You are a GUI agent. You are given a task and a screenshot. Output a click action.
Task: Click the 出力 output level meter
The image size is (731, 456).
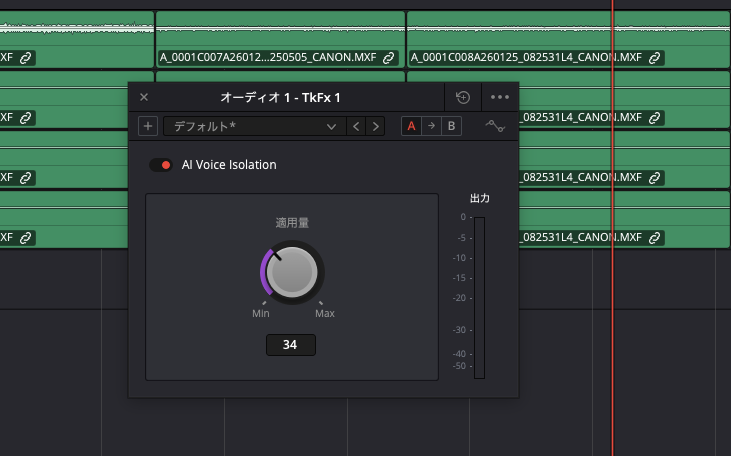coord(479,297)
